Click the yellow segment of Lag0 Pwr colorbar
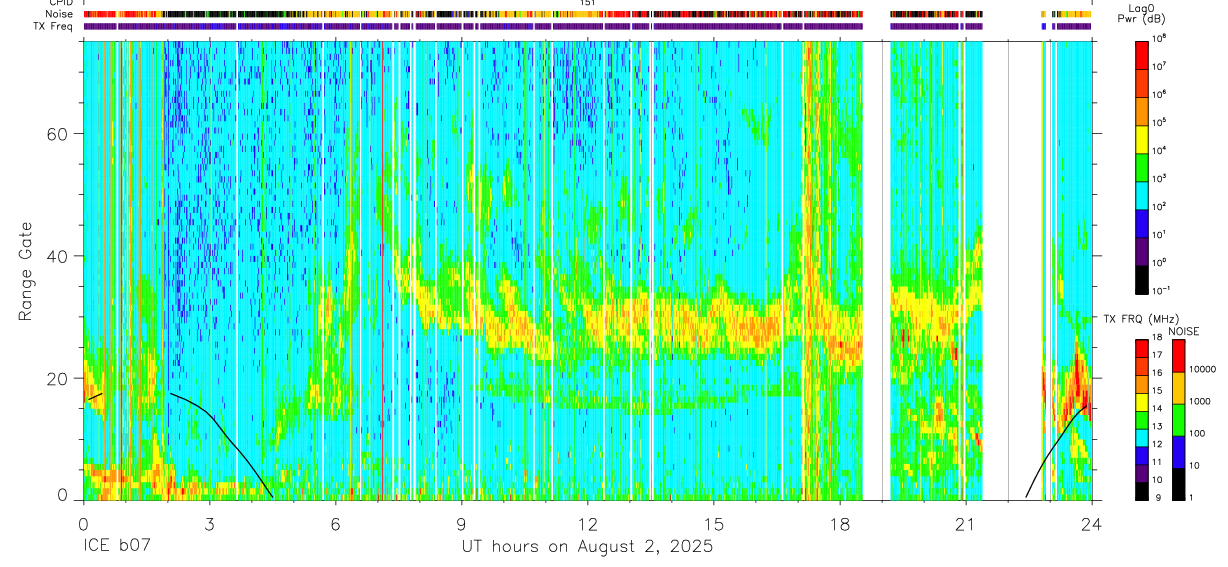This screenshot has width=1228, height=567. tap(1142, 139)
